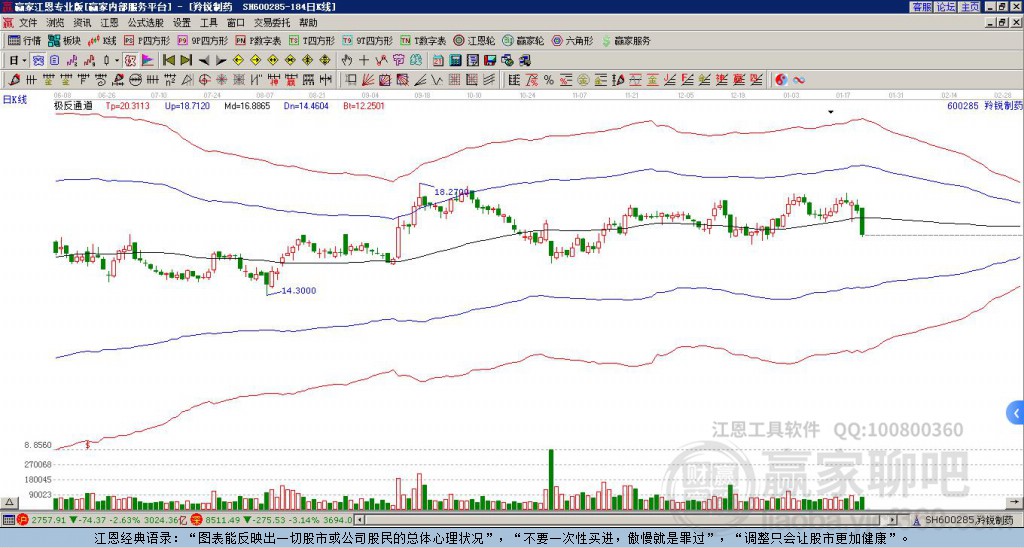Click the 主页 homepage button

969,7
